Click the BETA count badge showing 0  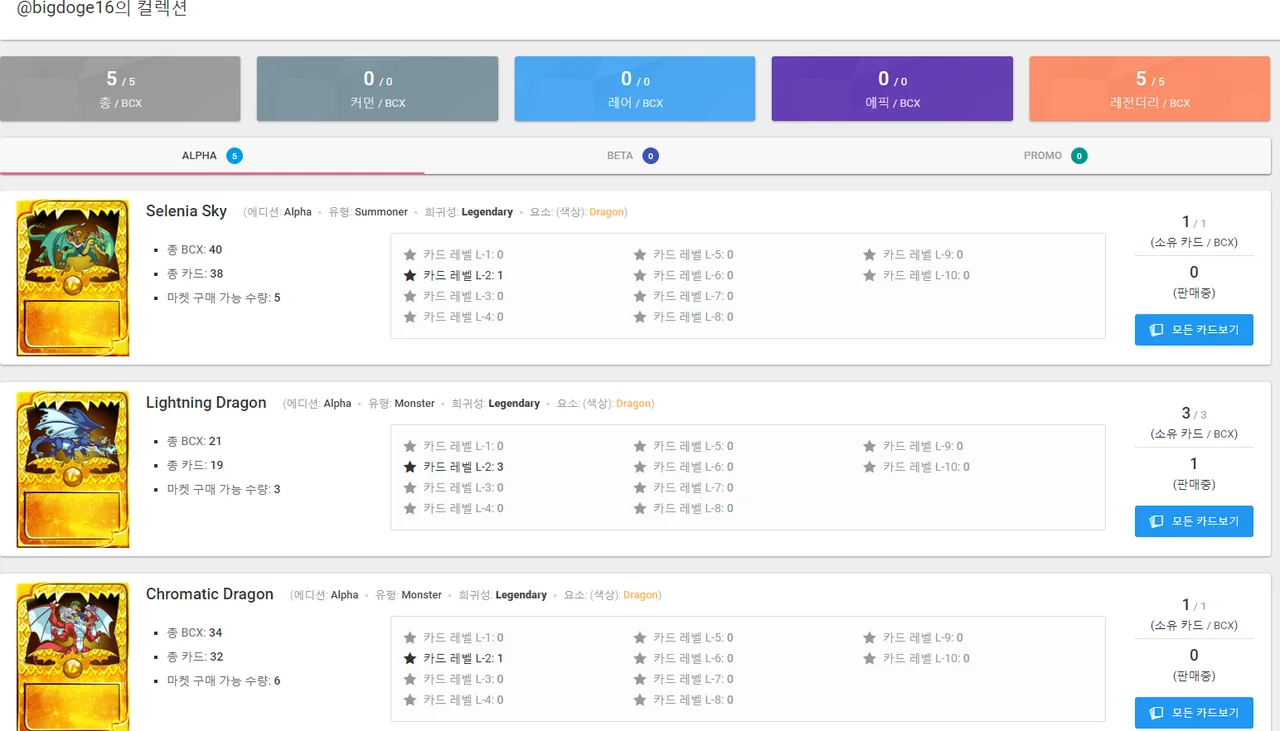(x=650, y=156)
